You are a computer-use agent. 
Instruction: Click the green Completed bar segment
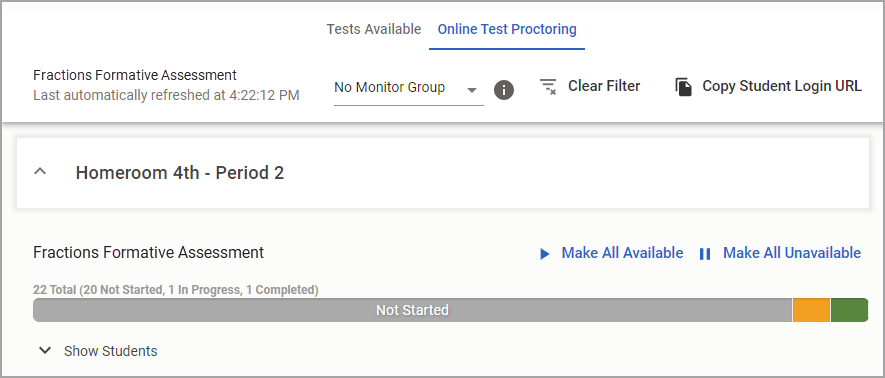point(849,310)
